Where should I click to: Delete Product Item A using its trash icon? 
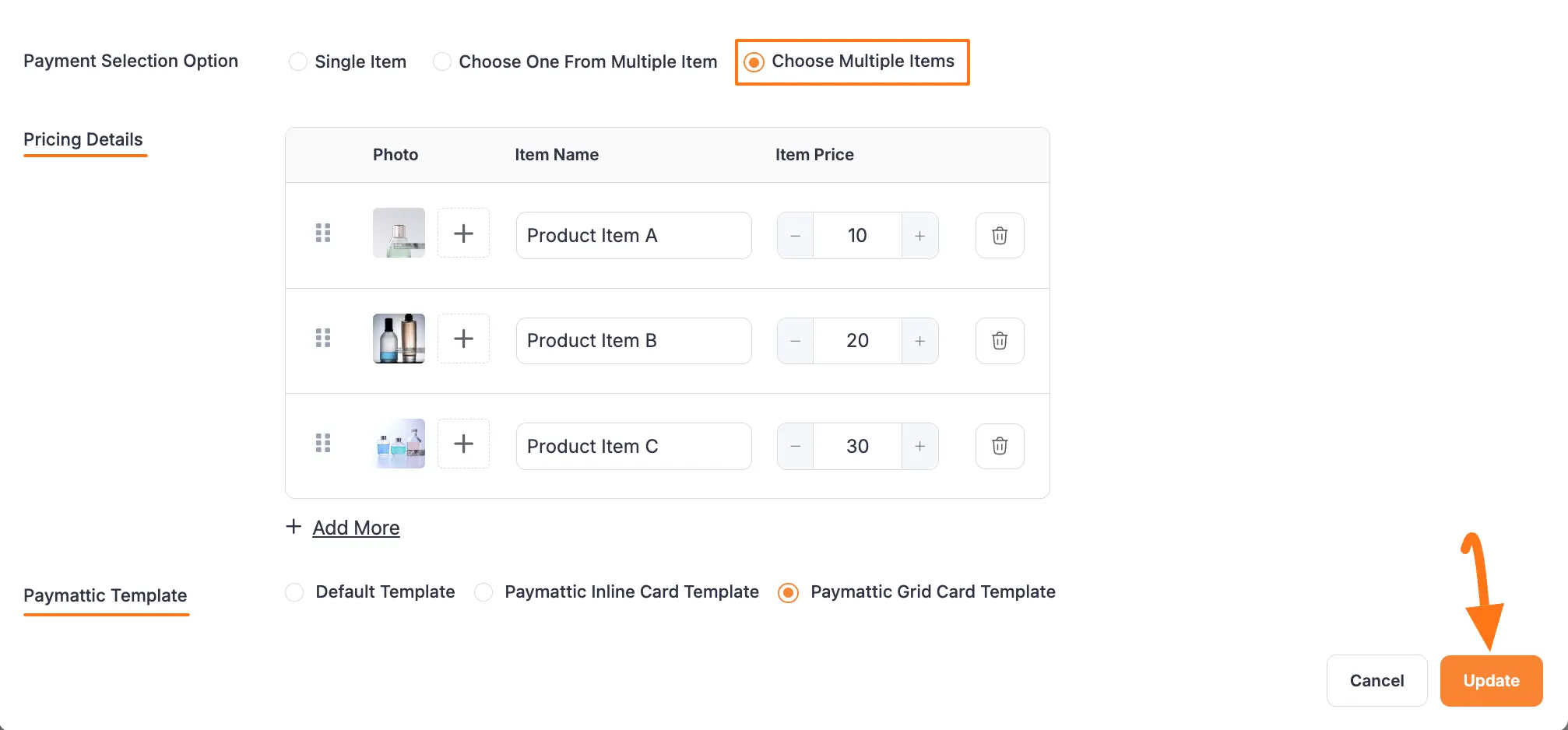click(x=1000, y=235)
